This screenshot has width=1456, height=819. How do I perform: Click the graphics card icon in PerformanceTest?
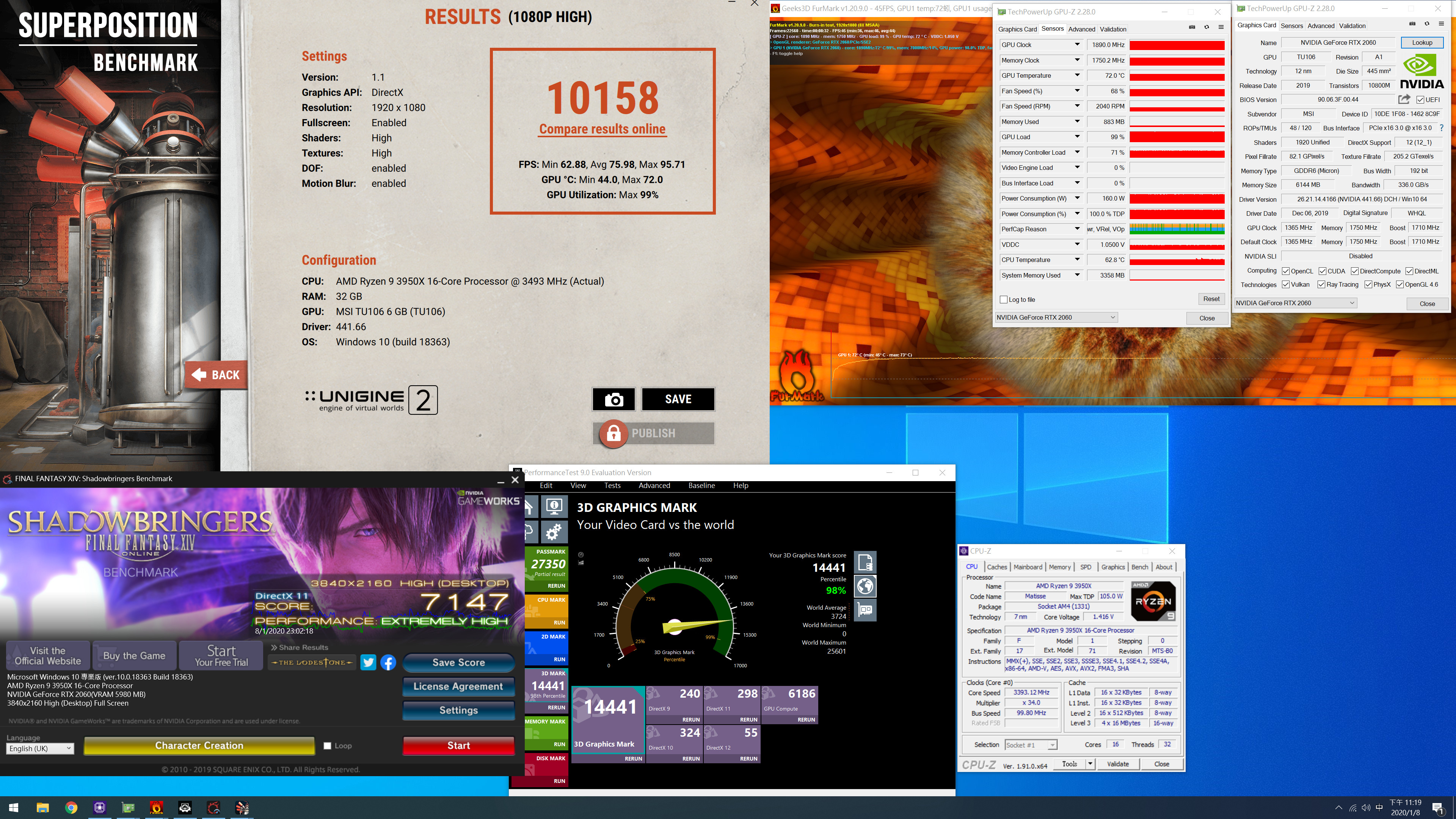tap(865, 610)
